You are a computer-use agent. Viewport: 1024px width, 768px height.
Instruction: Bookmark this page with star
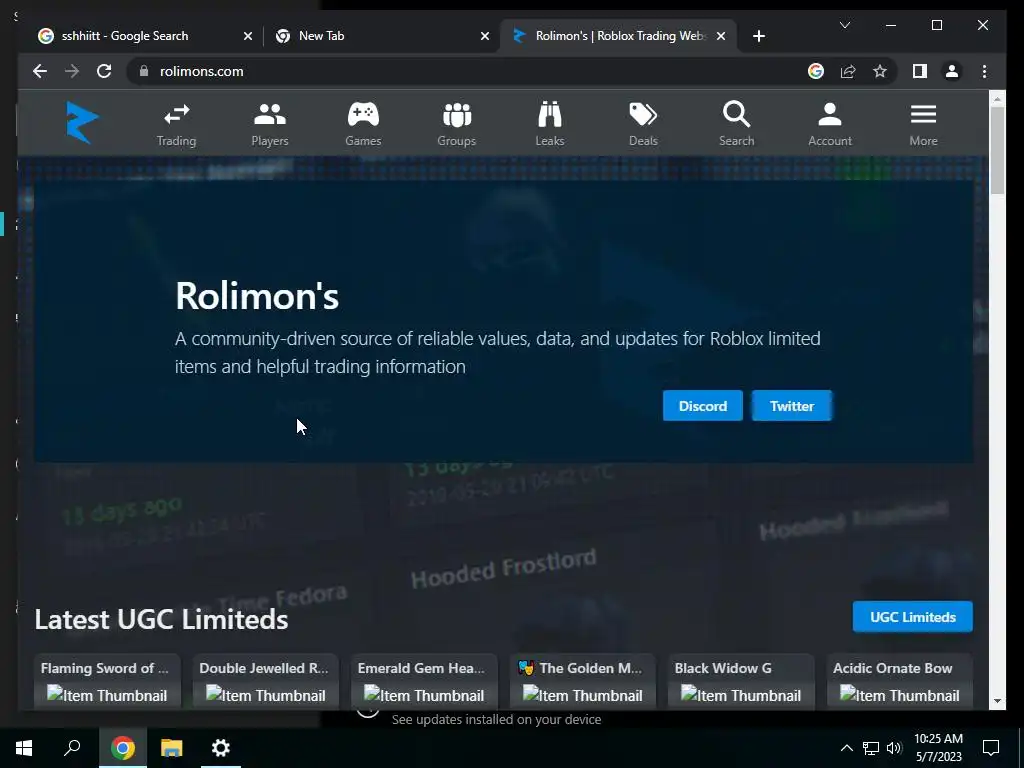coord(880,71)
